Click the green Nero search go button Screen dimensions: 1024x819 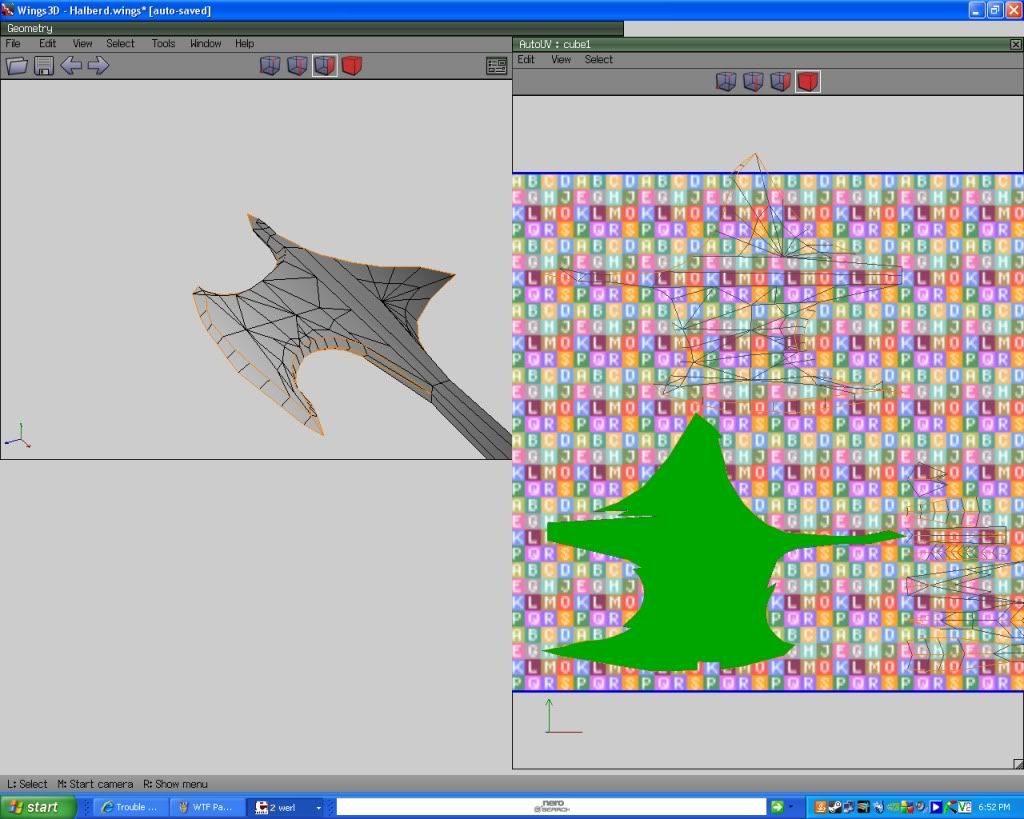click(x=777, y=807)
